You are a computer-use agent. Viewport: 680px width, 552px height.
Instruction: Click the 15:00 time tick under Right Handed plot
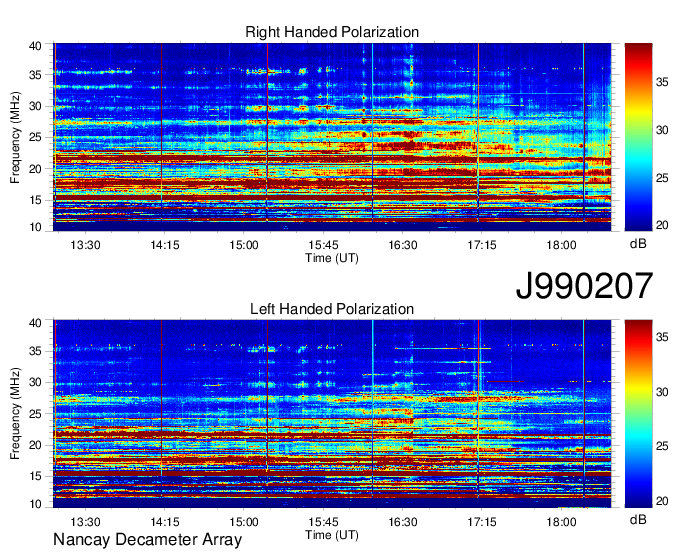point(244,245)
